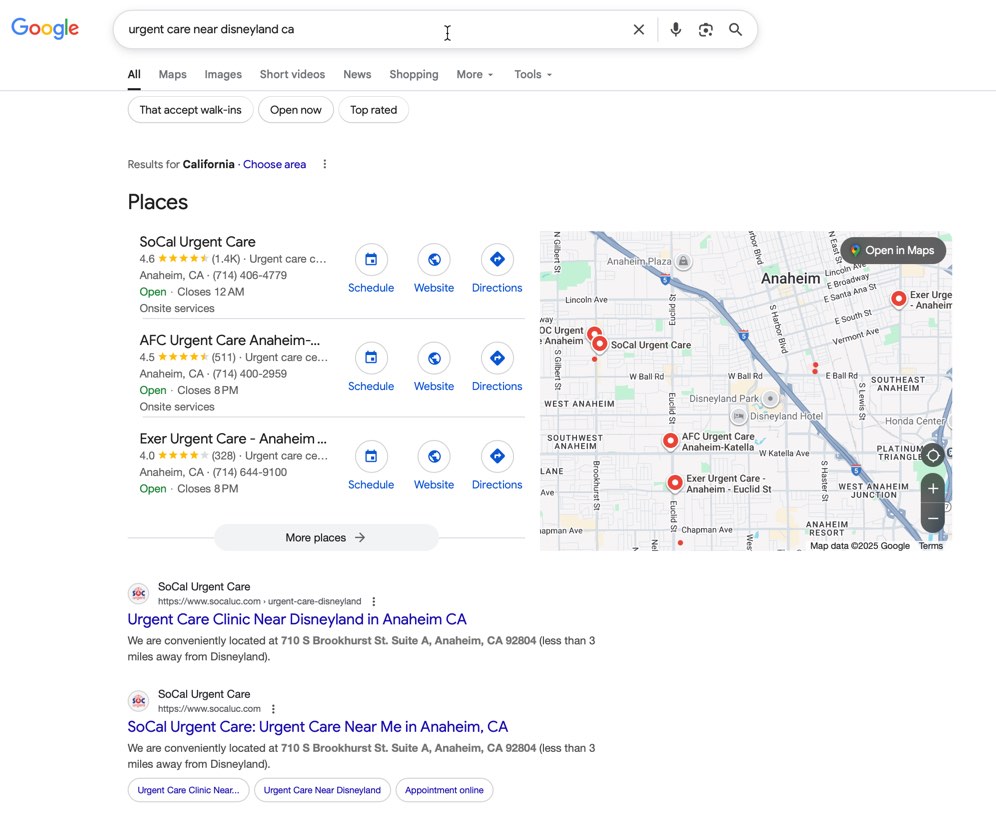Enable 'That accept walk-ins' filter
The image size is (996, 820).
pos(190,110)
